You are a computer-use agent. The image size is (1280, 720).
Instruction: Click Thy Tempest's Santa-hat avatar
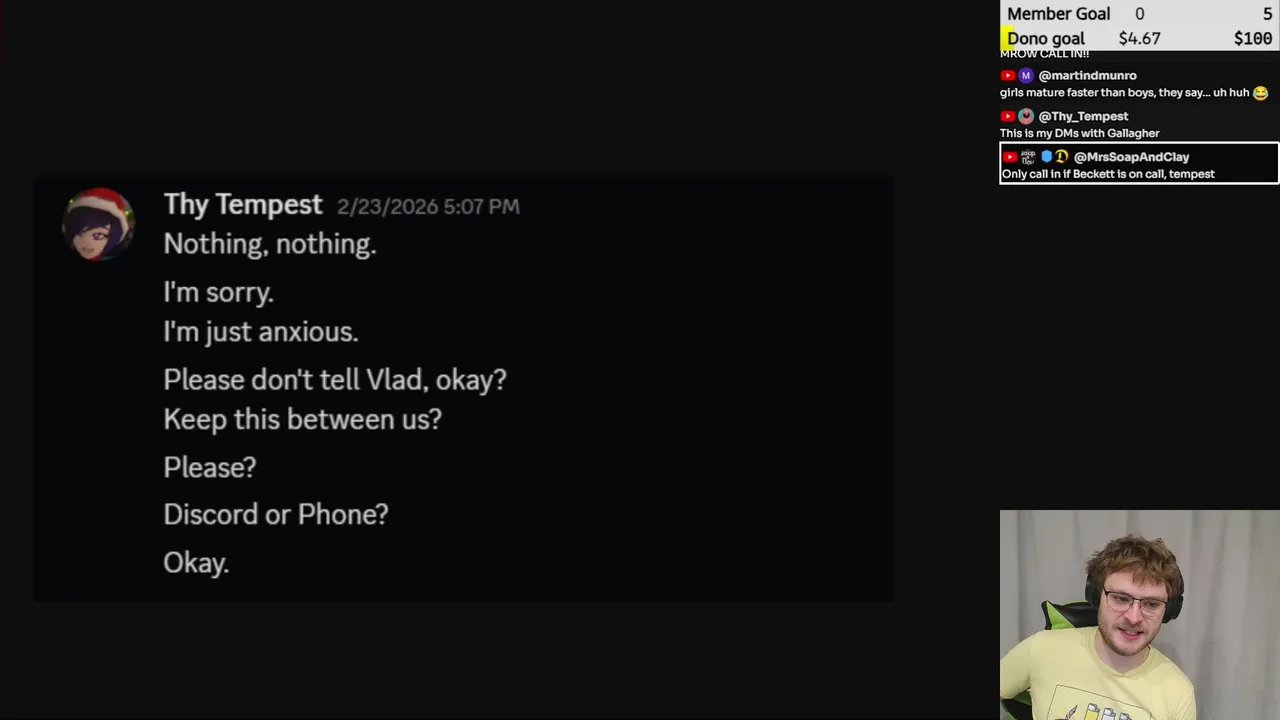[x=98, y=223]
